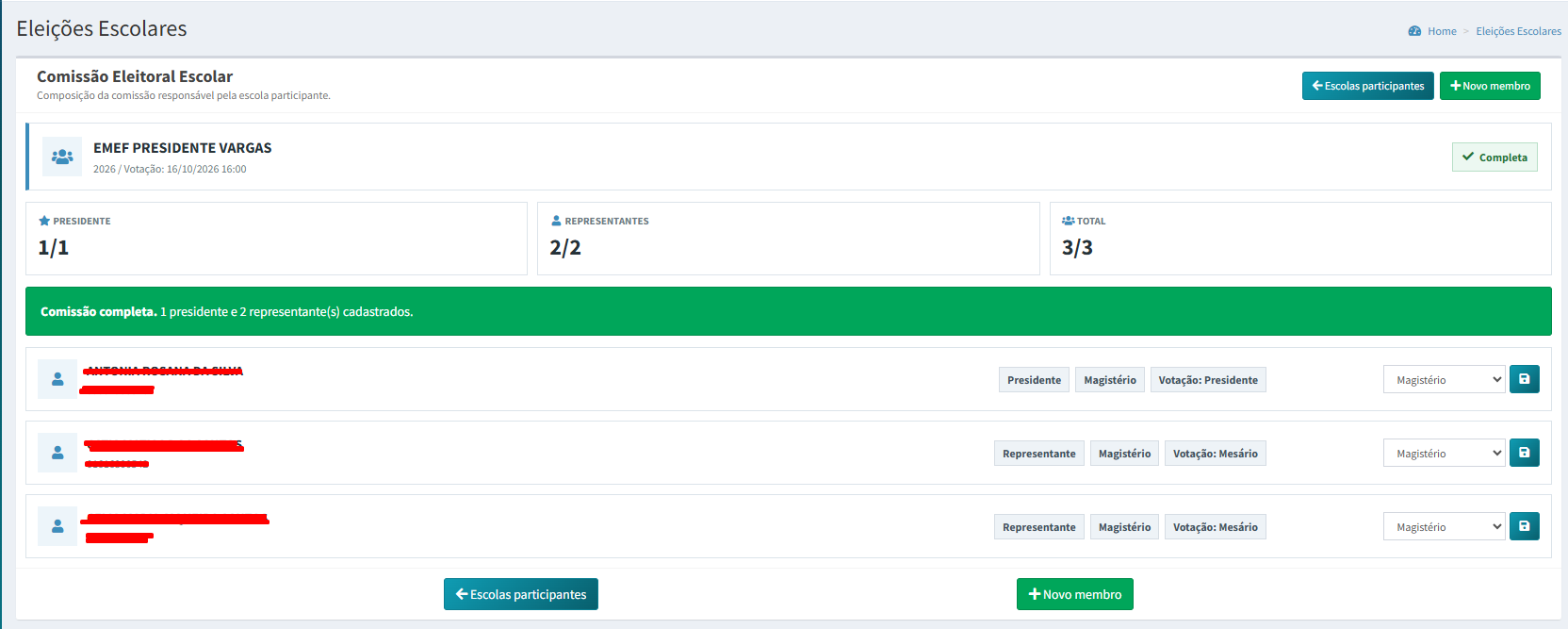Save the Presidente member row with the disk icon
1568x629 pixels.
click(1525, 379)
